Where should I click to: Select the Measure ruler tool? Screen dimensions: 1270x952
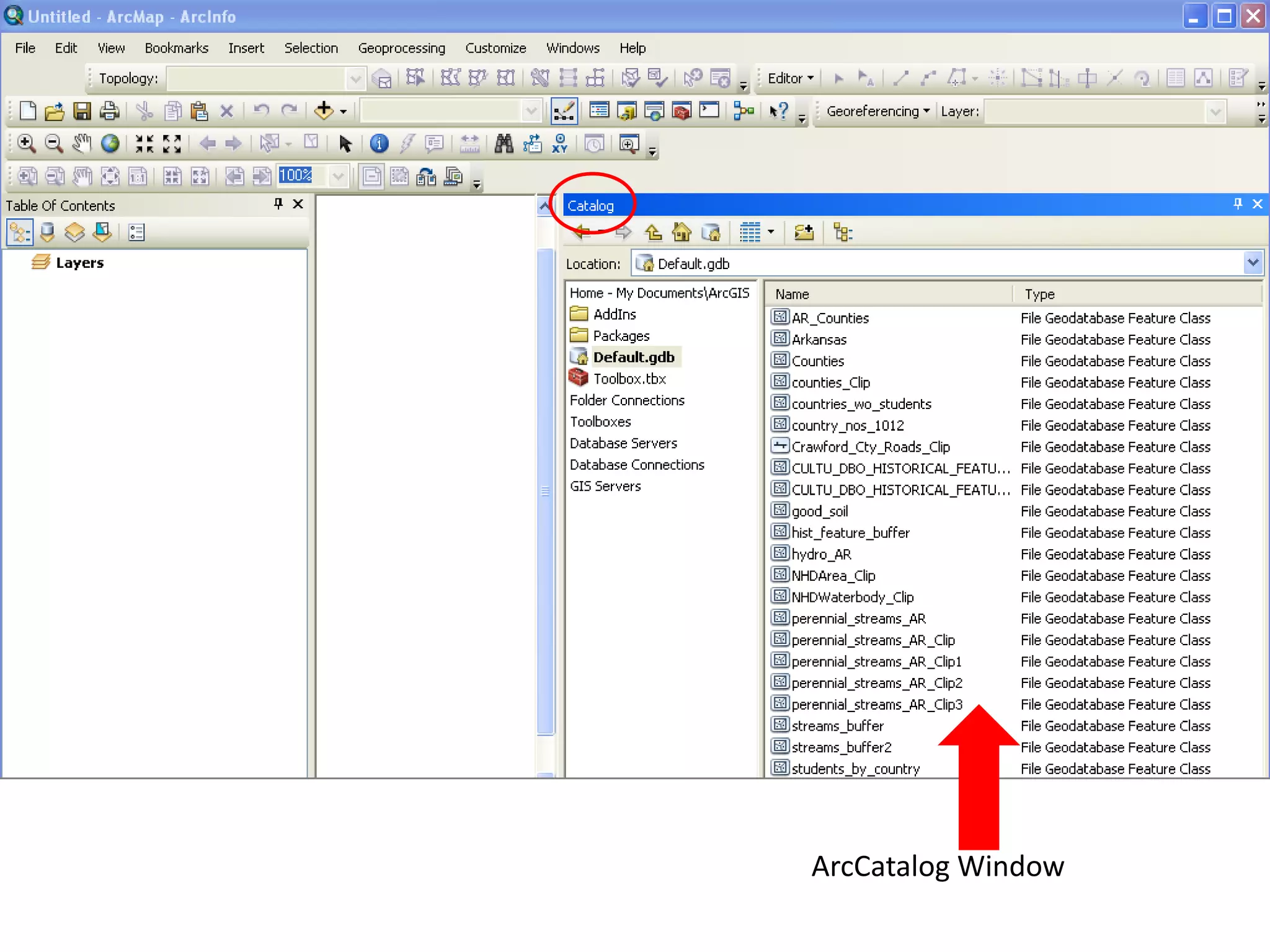click(469, 144)
